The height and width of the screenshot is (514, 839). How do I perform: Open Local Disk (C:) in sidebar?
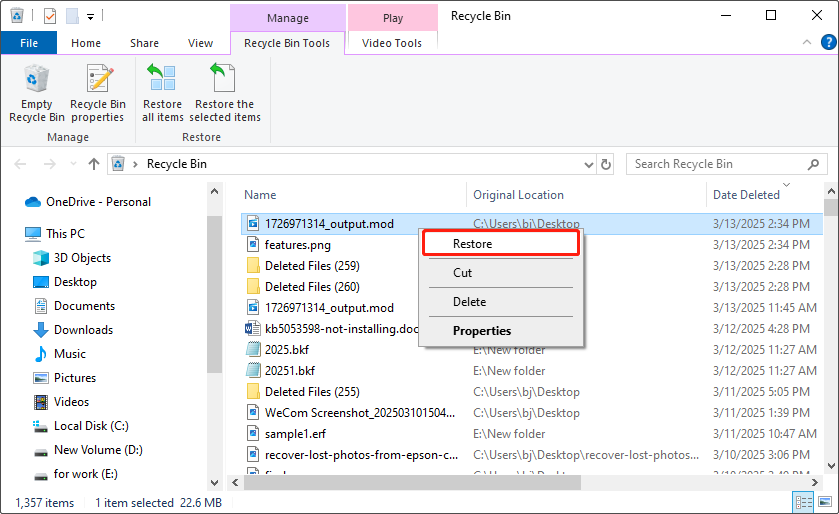tap(91, 426)
